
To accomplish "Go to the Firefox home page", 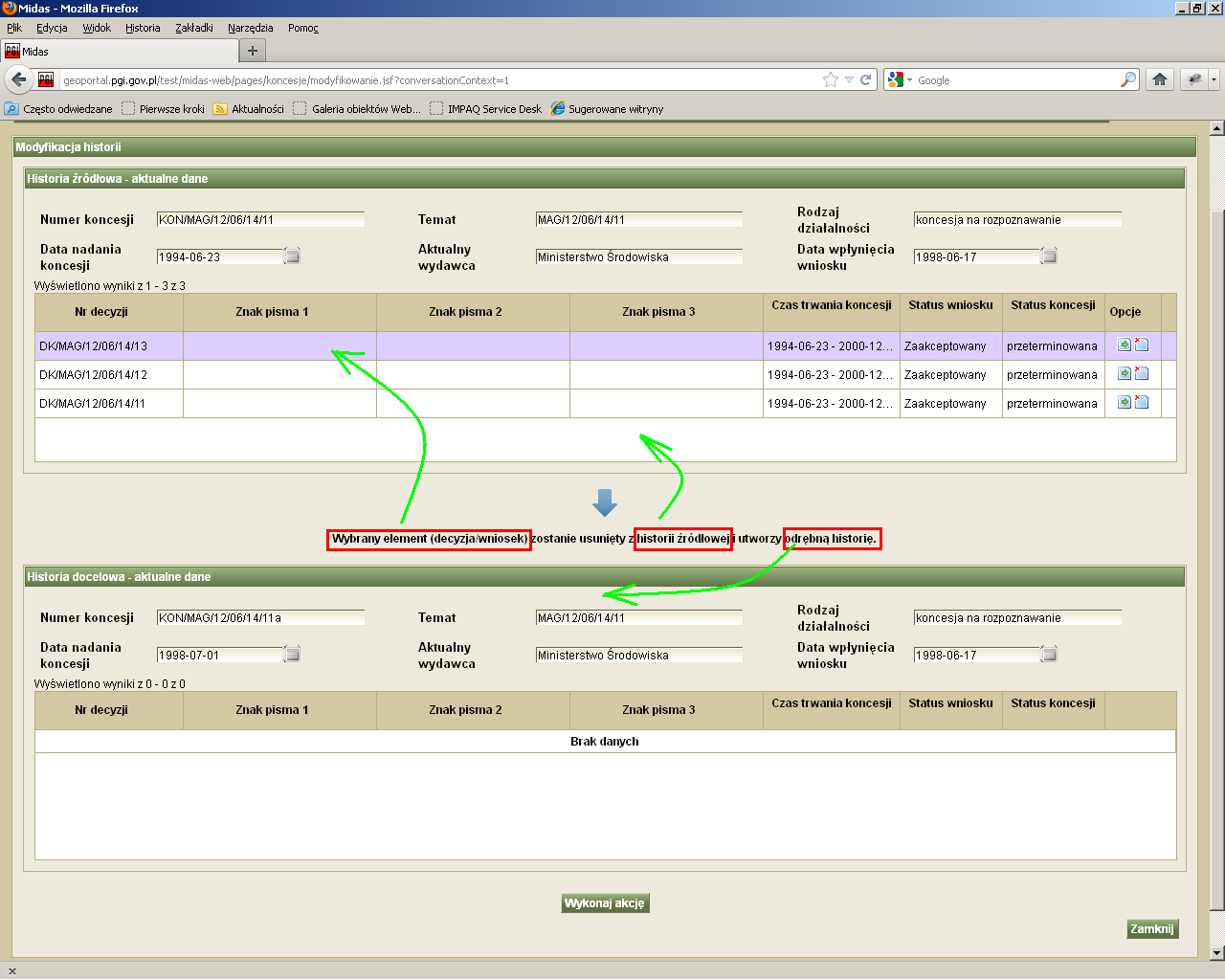I will coord(1160,79).
